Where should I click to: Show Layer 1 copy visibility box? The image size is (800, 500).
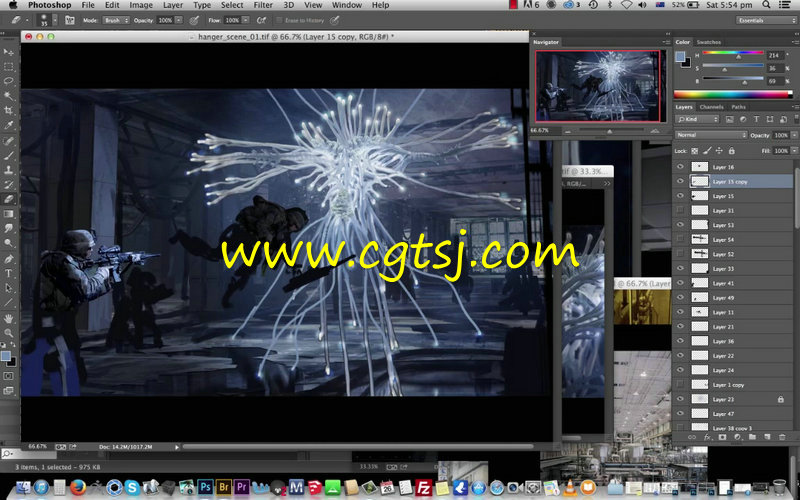click(x=680, y=385)
